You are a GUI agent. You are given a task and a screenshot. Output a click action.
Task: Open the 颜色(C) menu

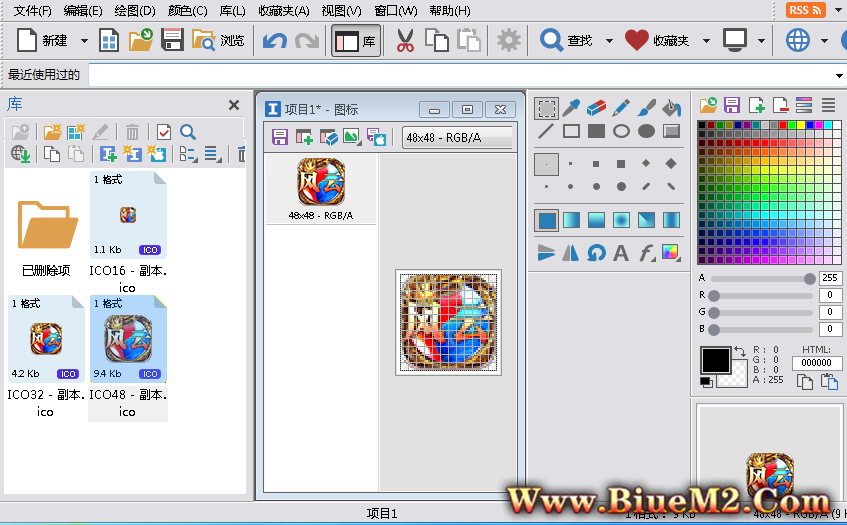click(187, 10)
